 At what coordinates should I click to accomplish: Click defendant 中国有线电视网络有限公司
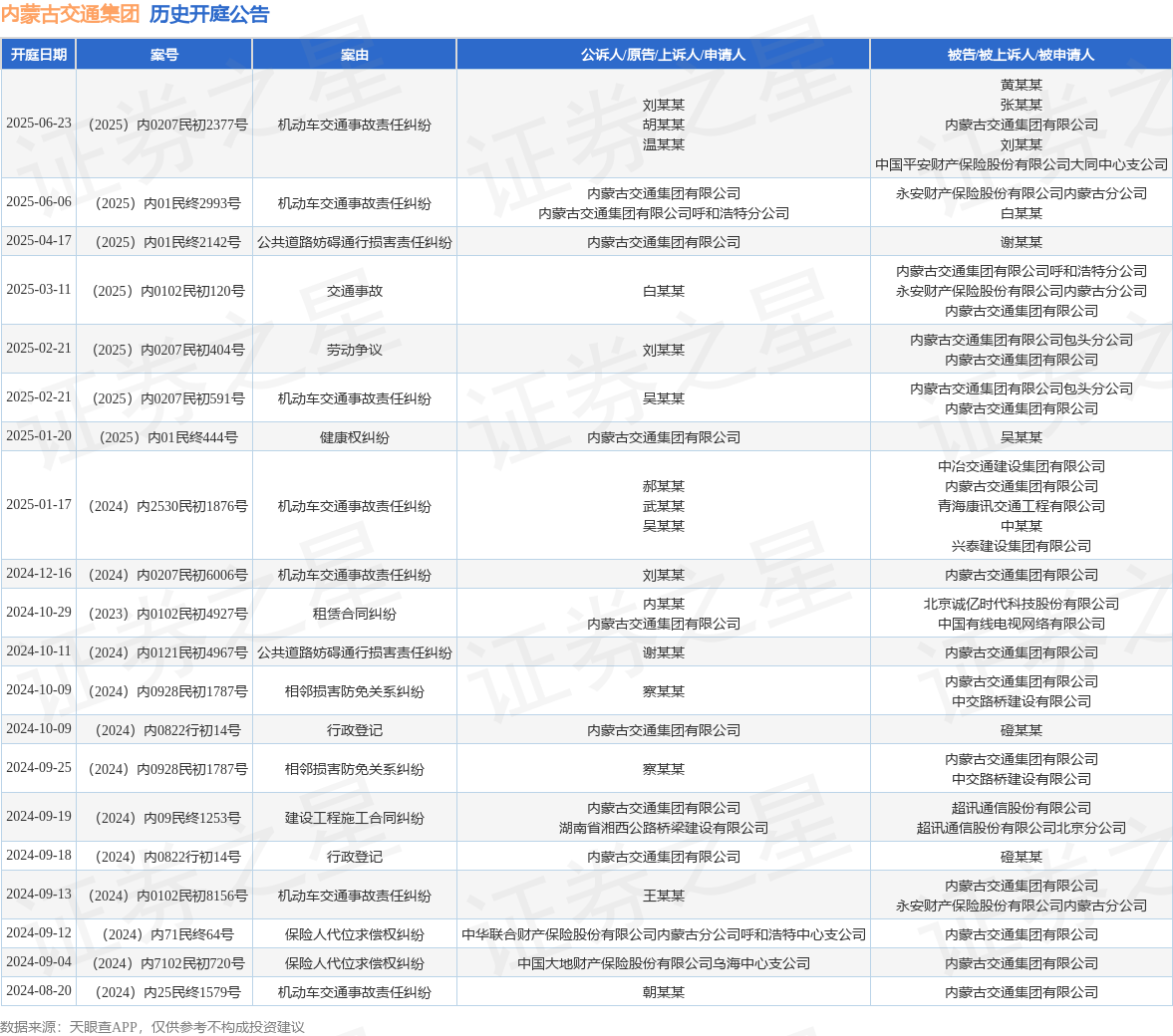(1022, 624)
